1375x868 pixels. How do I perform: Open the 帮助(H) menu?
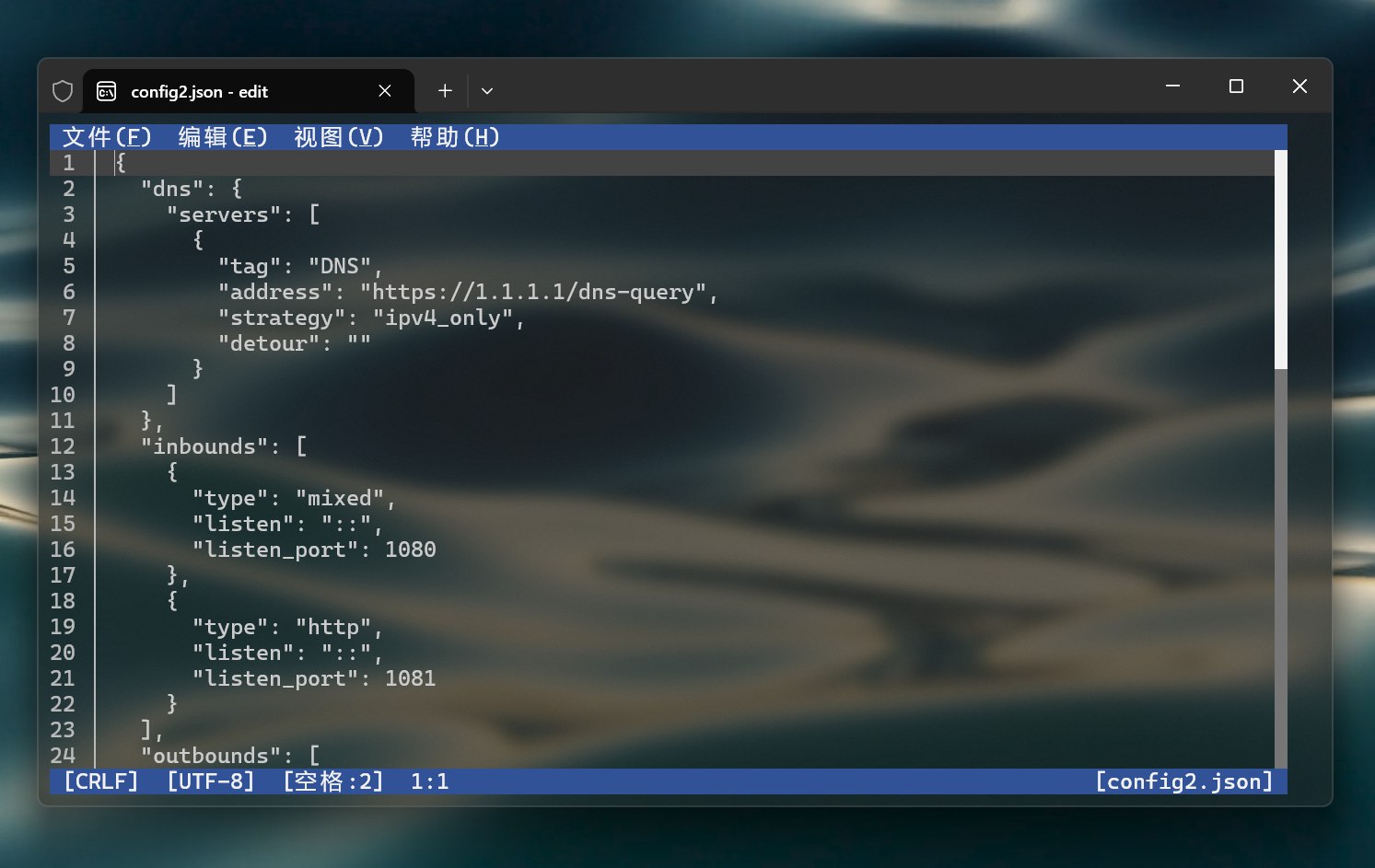455,137
